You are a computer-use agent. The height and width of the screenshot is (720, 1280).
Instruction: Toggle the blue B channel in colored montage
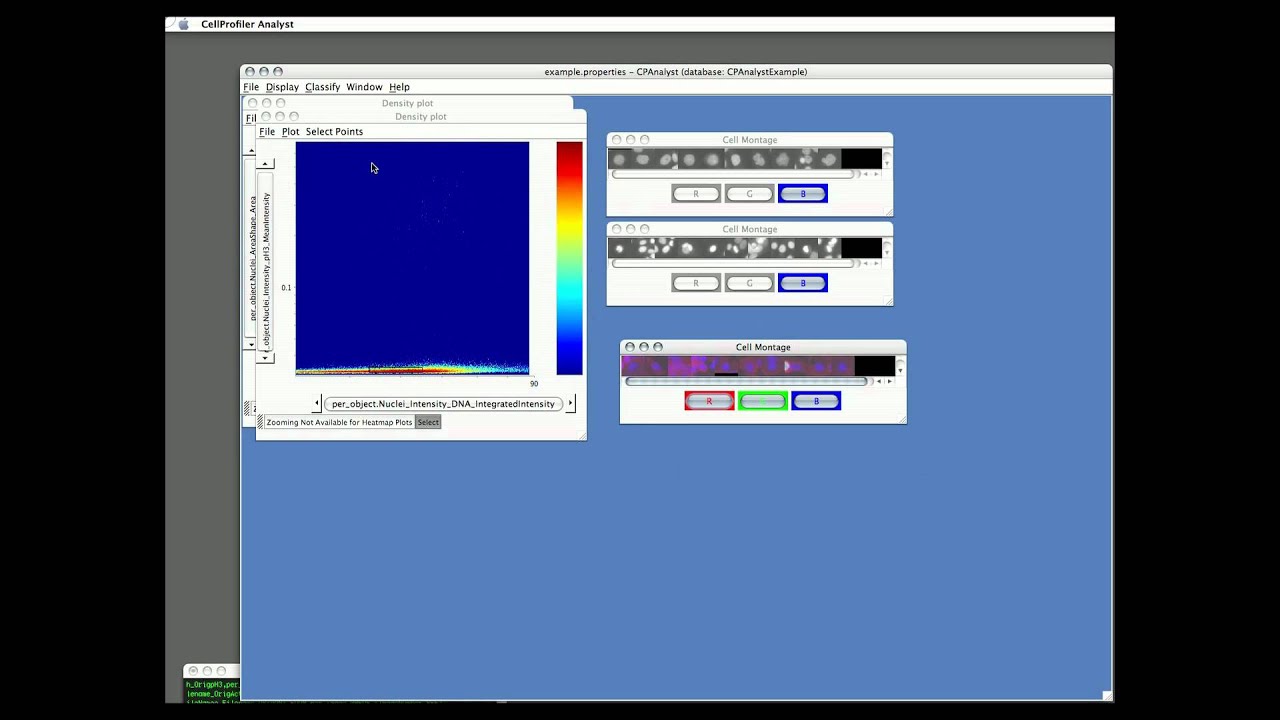click(816, 401)
